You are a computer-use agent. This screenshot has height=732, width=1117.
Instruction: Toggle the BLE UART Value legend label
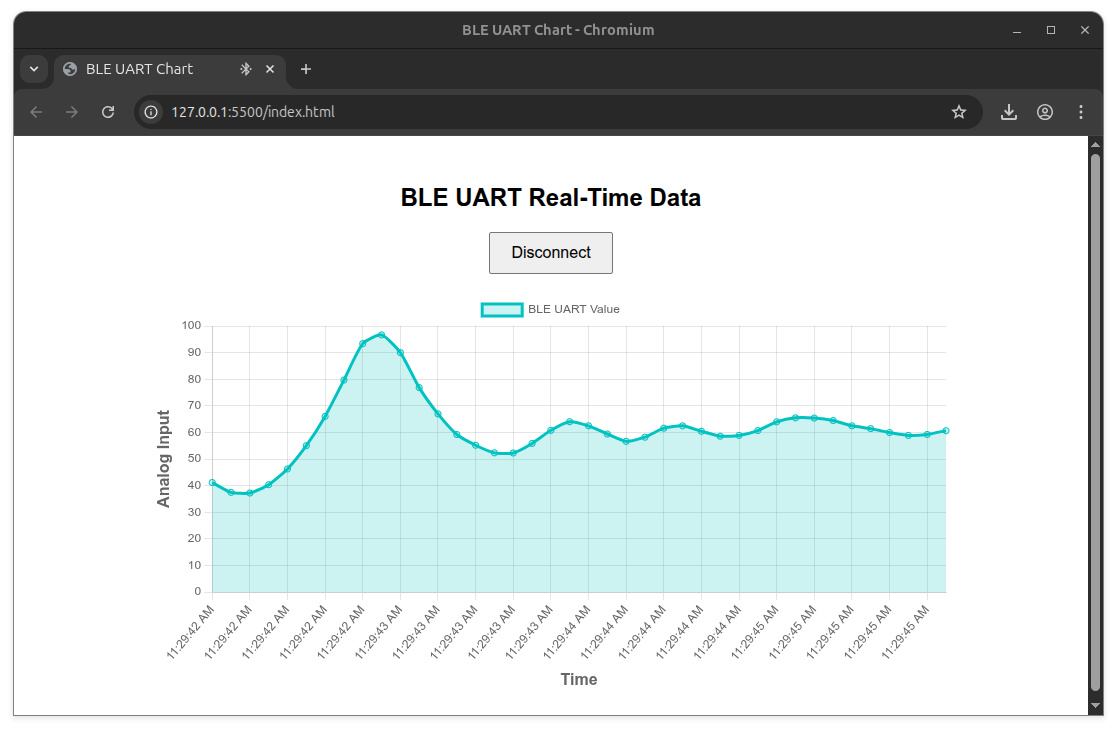pyautogui.click(x=573, y=309)
